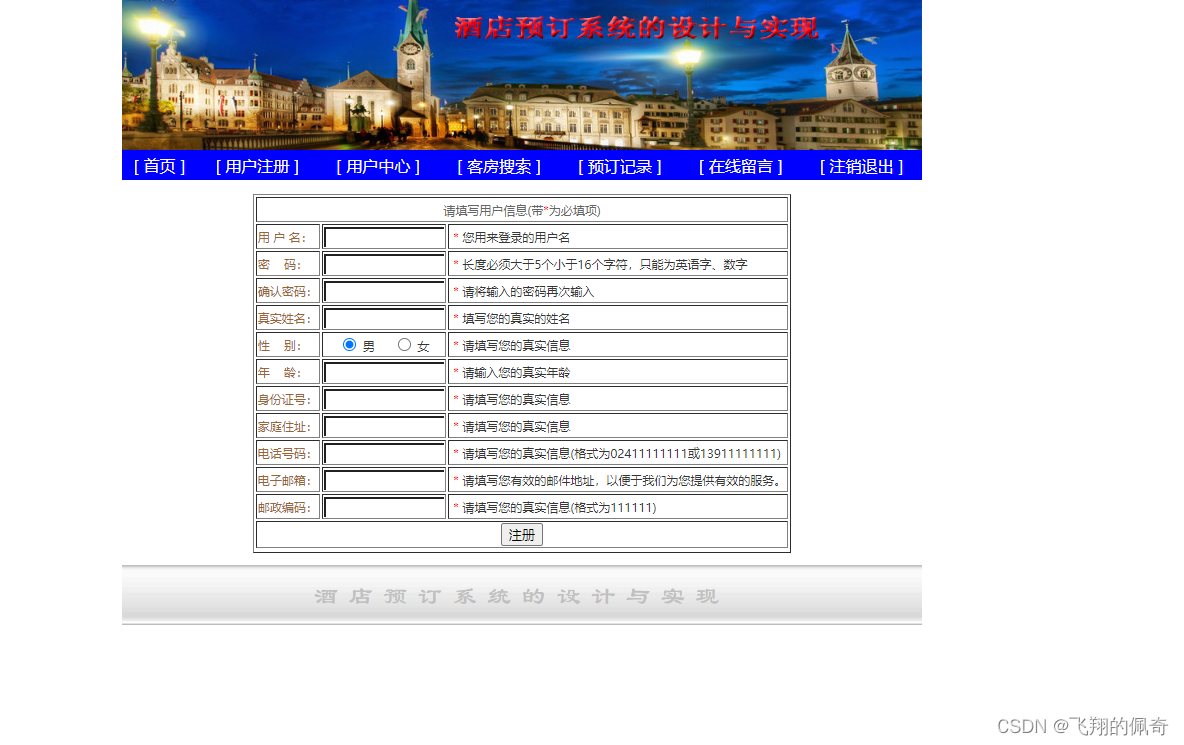This screenshot has width=1184, height=745.
Task: Click the email address hint text
Action: coord(621,480)
